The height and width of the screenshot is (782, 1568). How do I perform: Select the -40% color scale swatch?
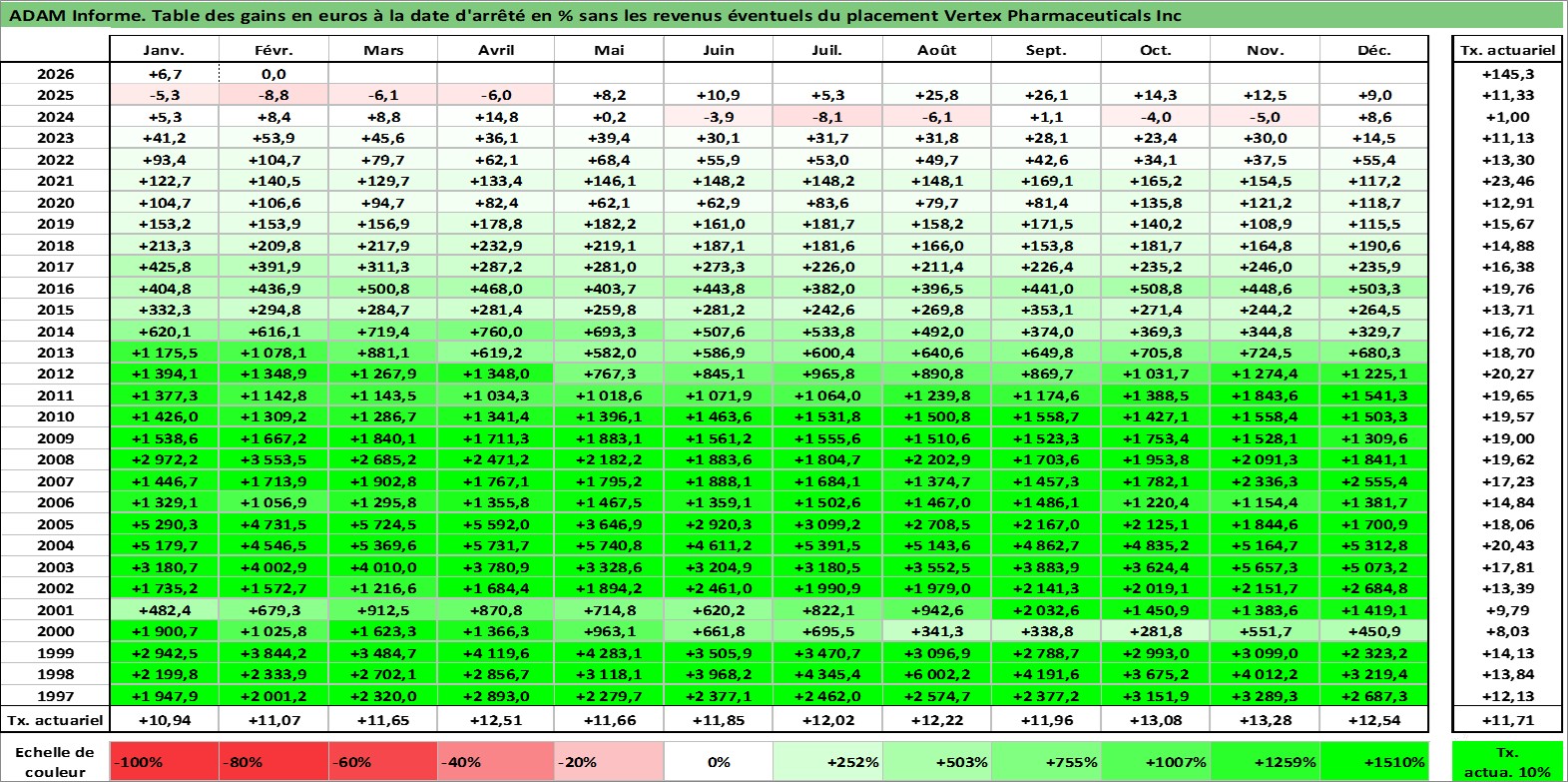[x=495, y=762]
